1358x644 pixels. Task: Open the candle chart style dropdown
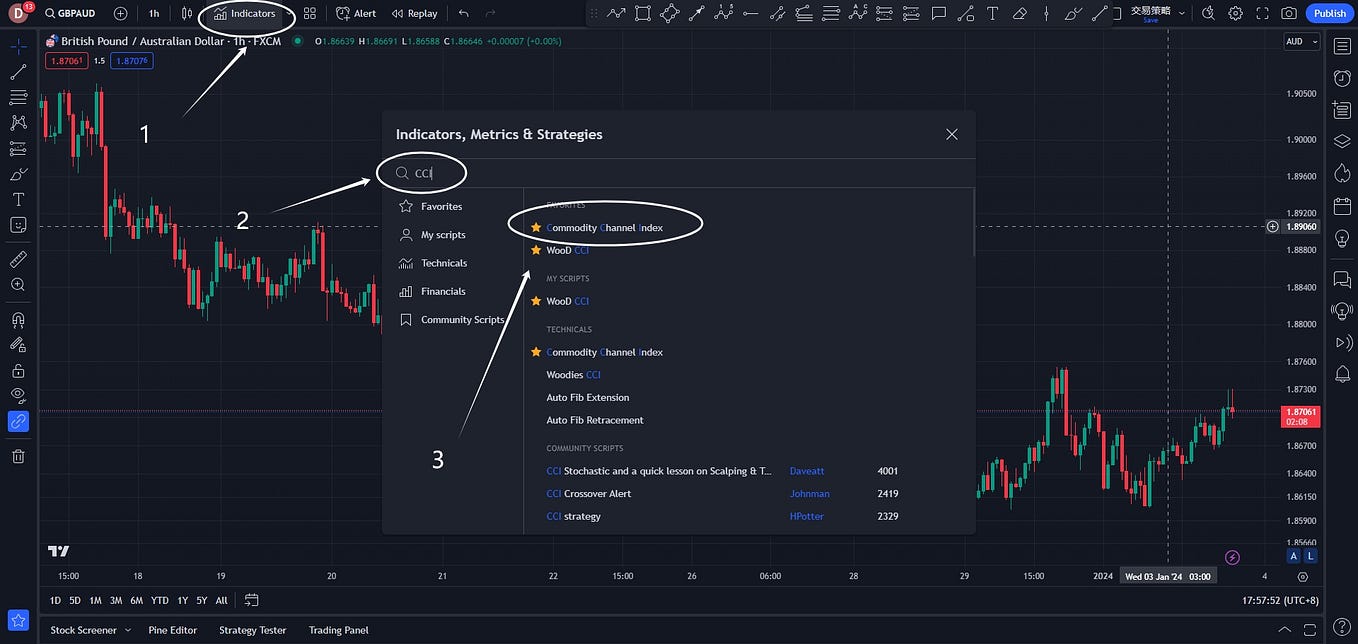tap(187, 14)
